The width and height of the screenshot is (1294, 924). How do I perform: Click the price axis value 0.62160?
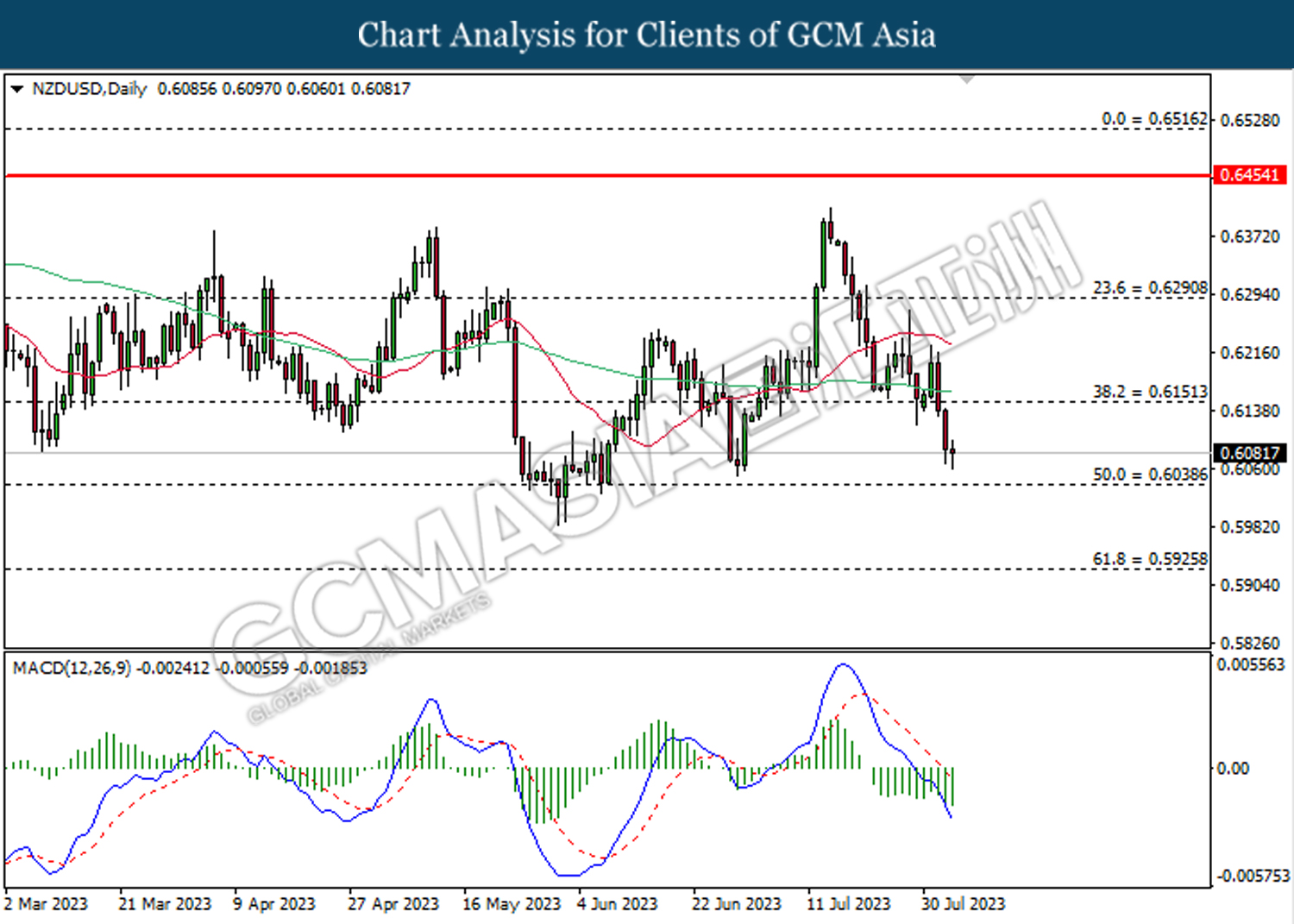[x=1250, y=353]
